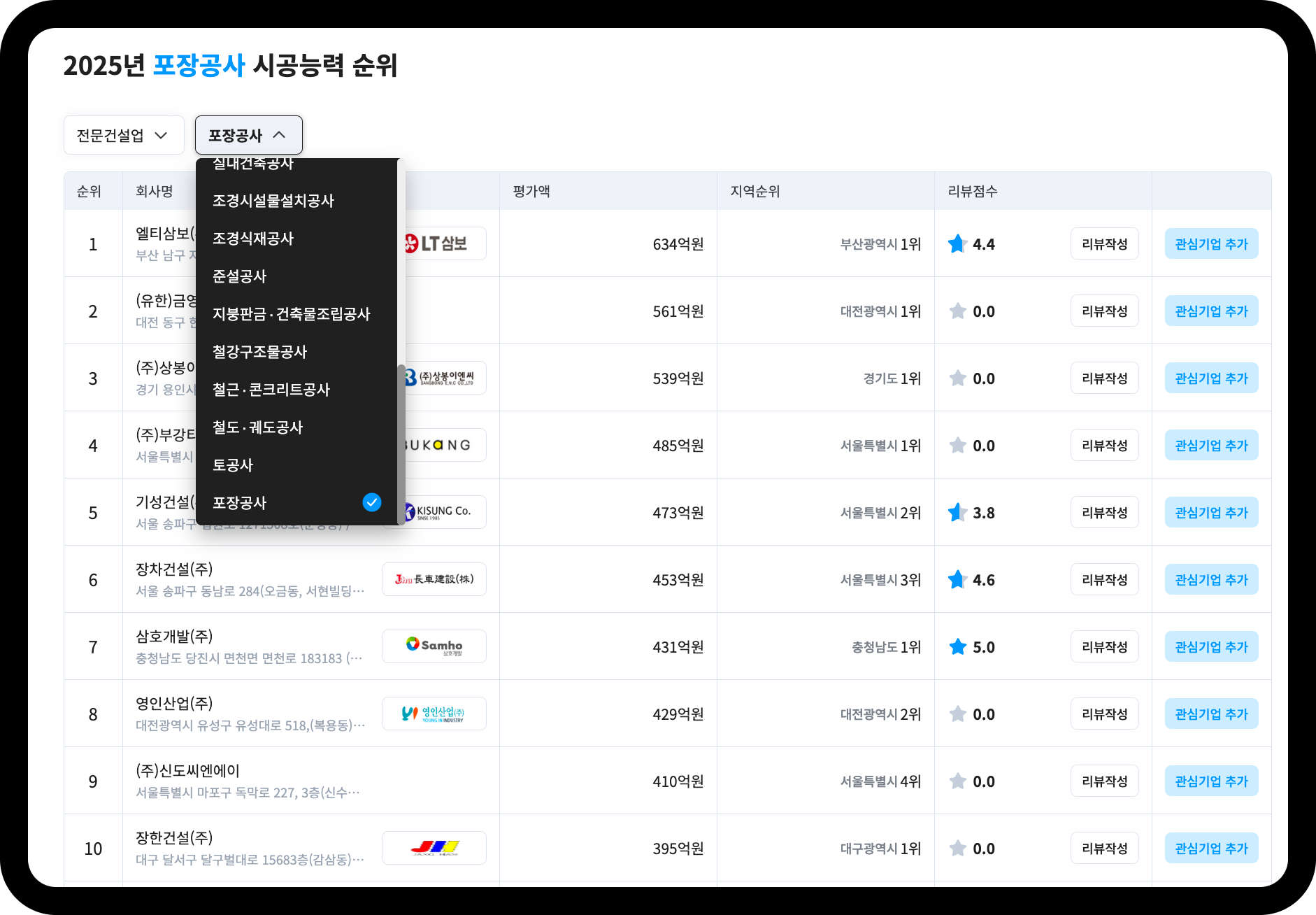This screenshot has width=1316, height=915.
Task: Open 장차건설(주) company name
Action: click(x=174, y=569)
